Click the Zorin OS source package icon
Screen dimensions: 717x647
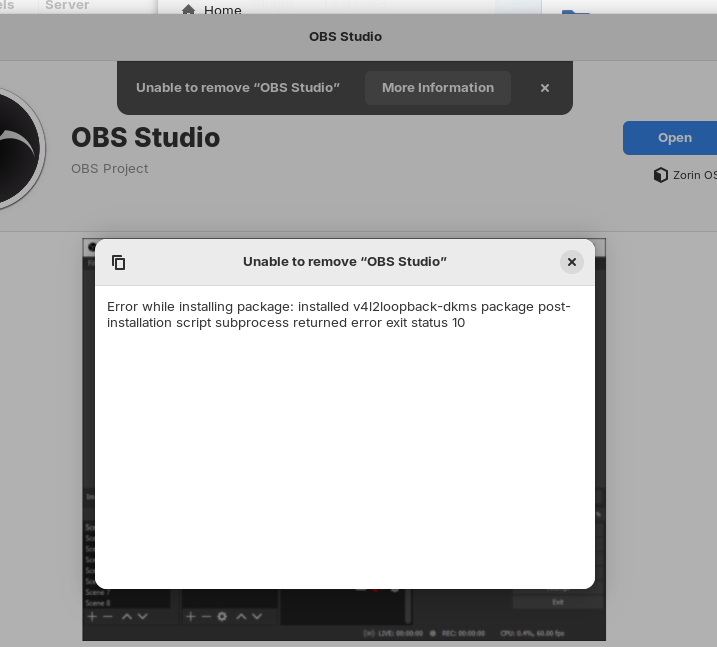(660, 175)
